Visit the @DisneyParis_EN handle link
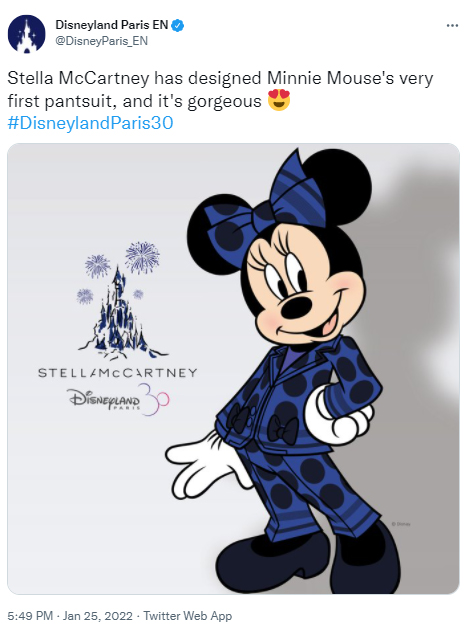The height and width of the screenshot is (637, 468). click(102, 41)
